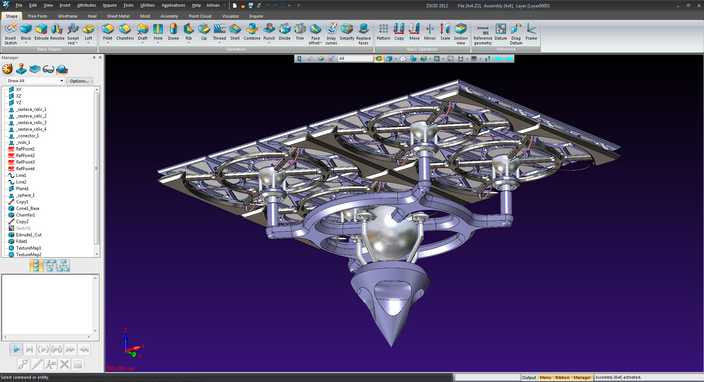Viewport: 704px width, 382px height.
Task: Choose the Lip tool
Action: [x=204, y=32]
